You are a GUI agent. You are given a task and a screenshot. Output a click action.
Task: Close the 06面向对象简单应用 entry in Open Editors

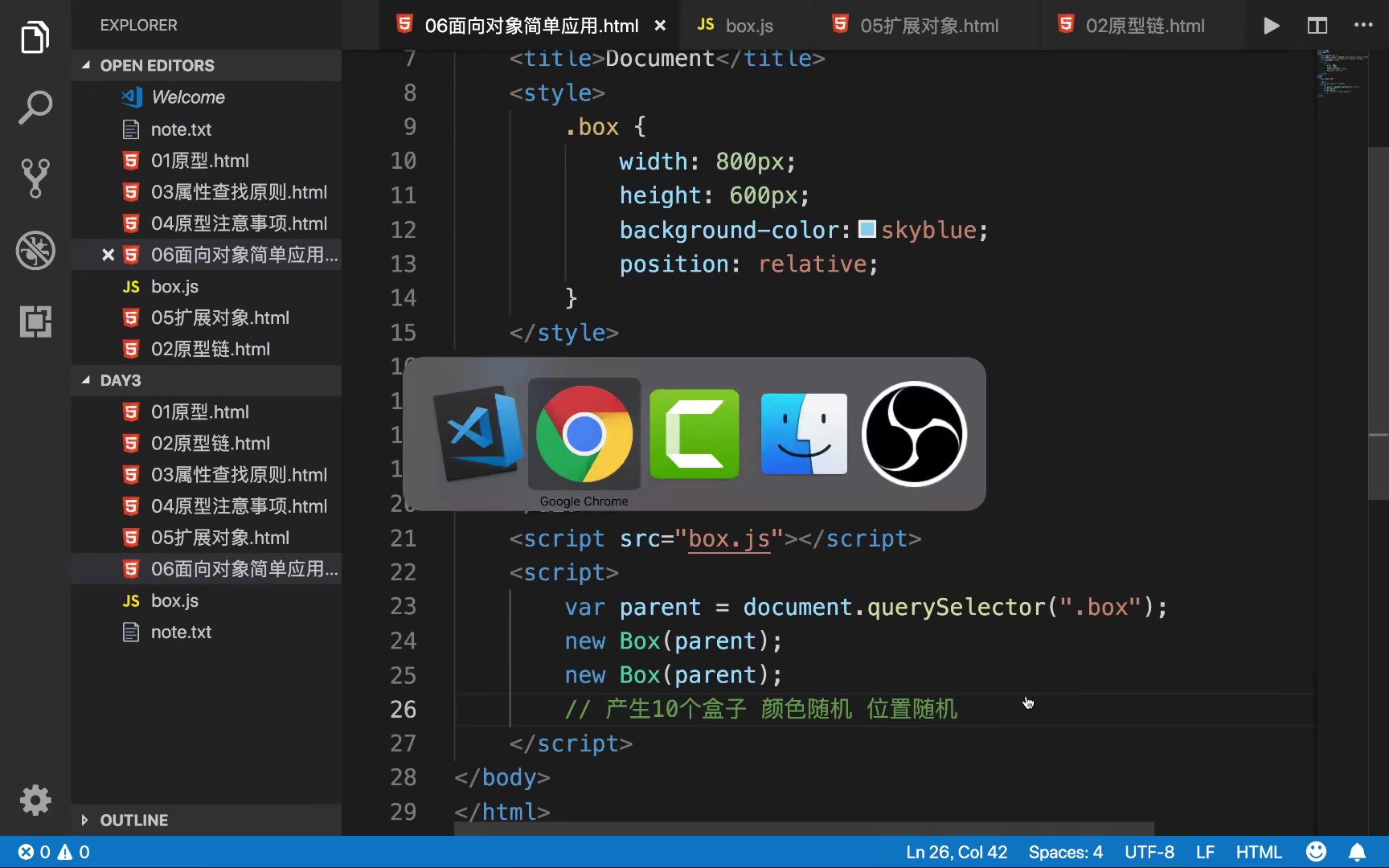(x=108, y=255)
